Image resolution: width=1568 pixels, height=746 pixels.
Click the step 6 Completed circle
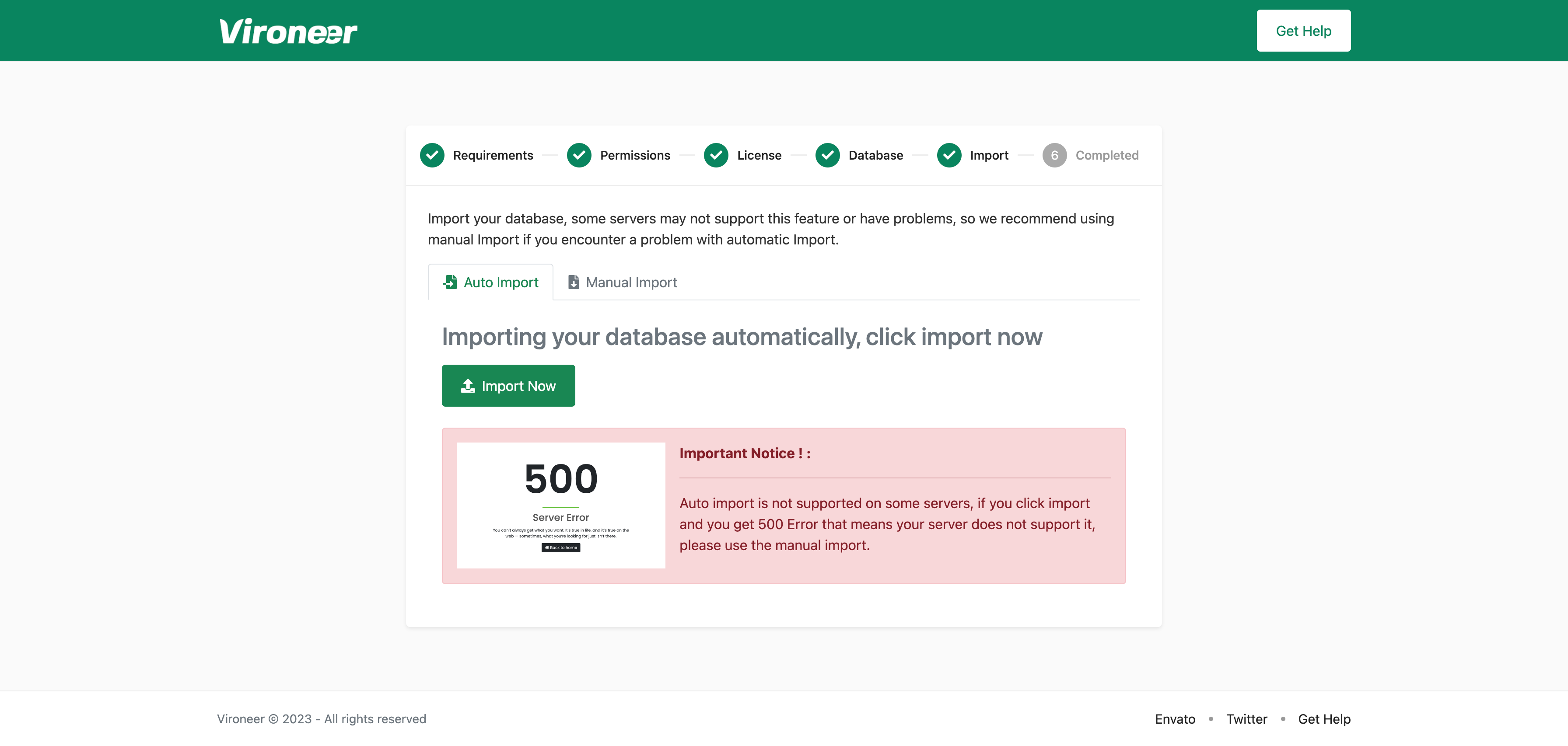point(1054,155)
